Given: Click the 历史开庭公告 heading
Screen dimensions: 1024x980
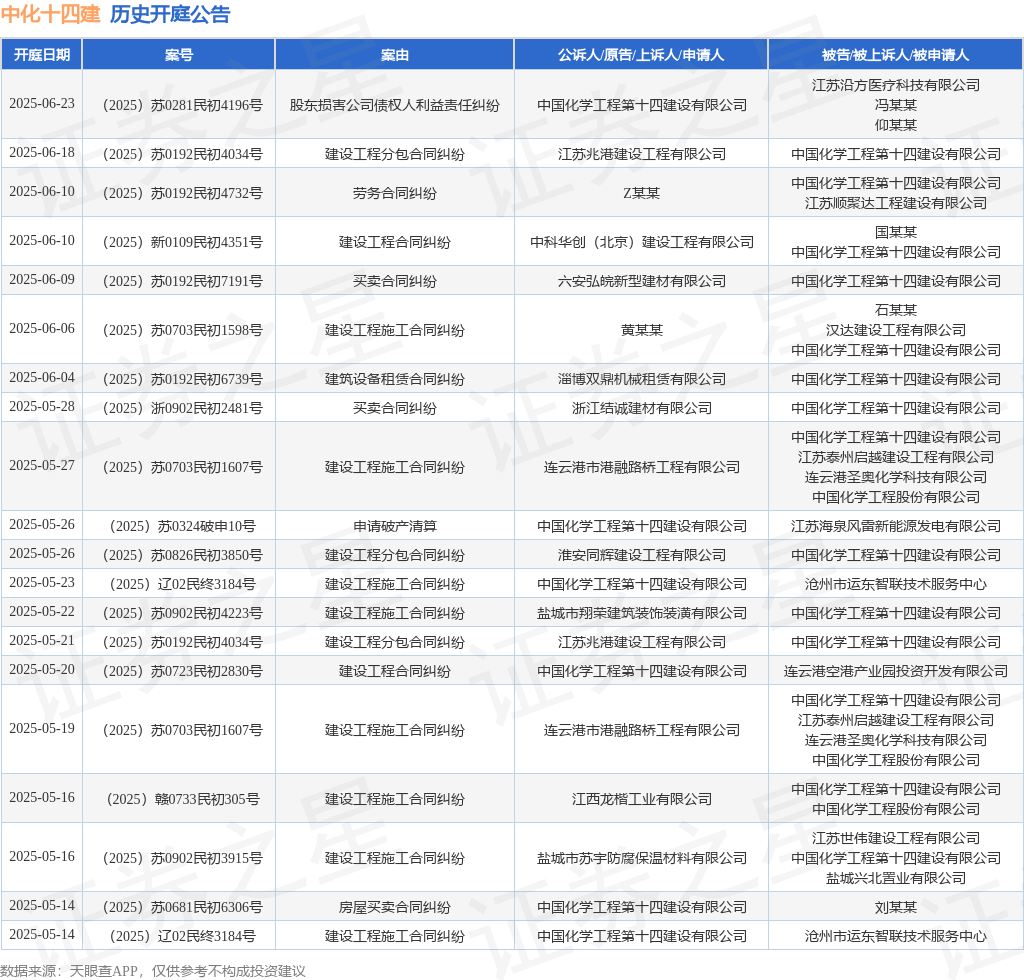Looking at the screenshot, I should tap(170, 14).
